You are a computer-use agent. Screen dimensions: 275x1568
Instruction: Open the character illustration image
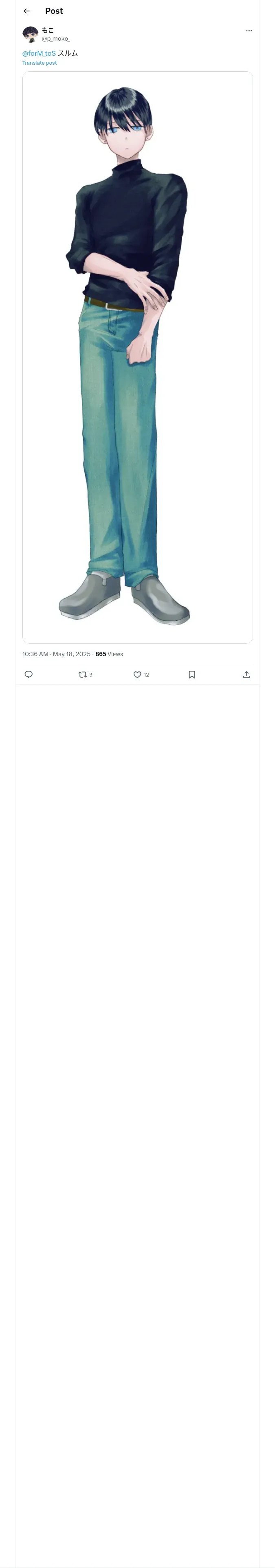(x=137, y=357)
